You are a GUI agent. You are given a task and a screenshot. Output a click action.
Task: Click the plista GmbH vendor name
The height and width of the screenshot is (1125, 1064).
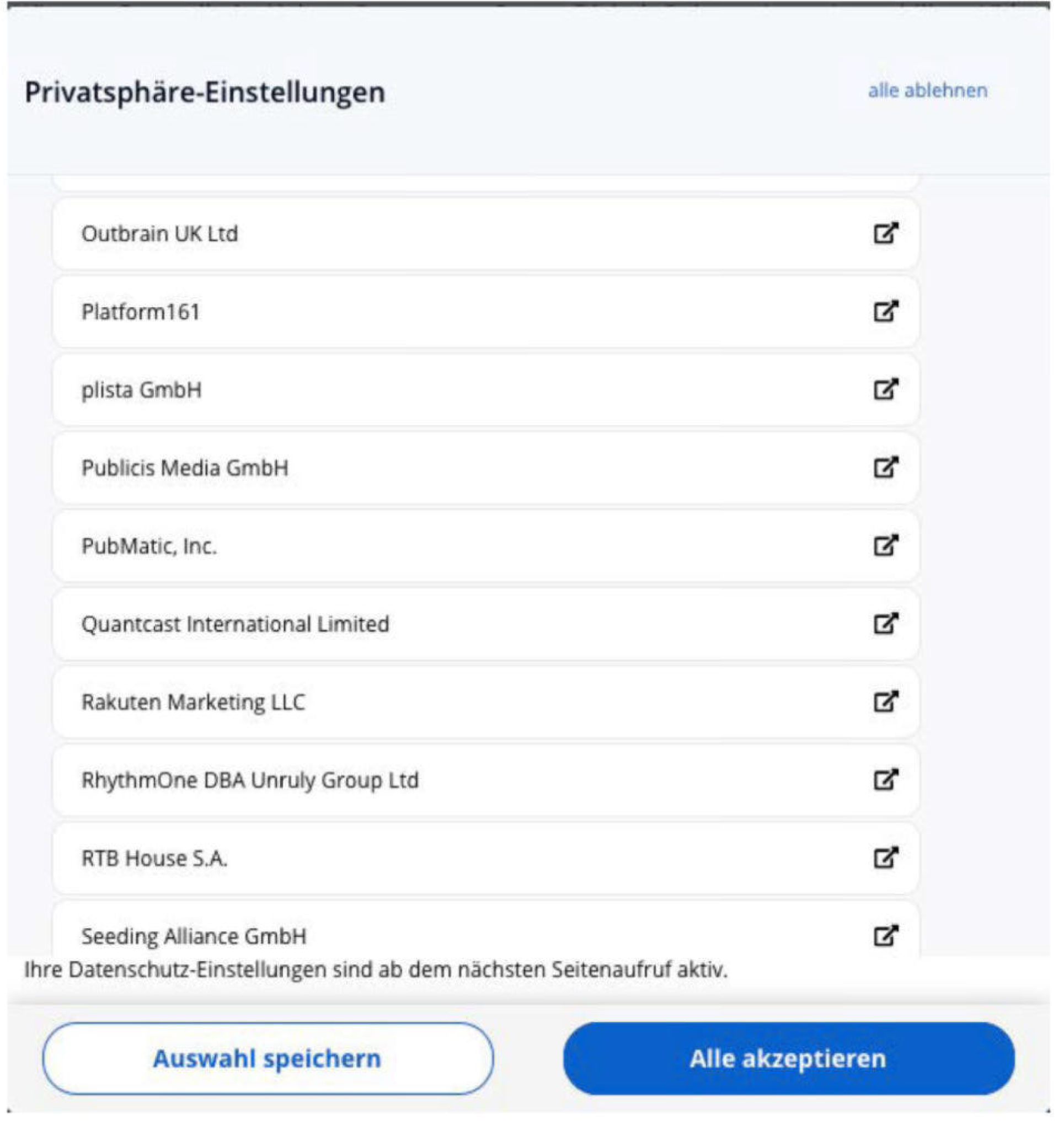click(x=141, y=390)
